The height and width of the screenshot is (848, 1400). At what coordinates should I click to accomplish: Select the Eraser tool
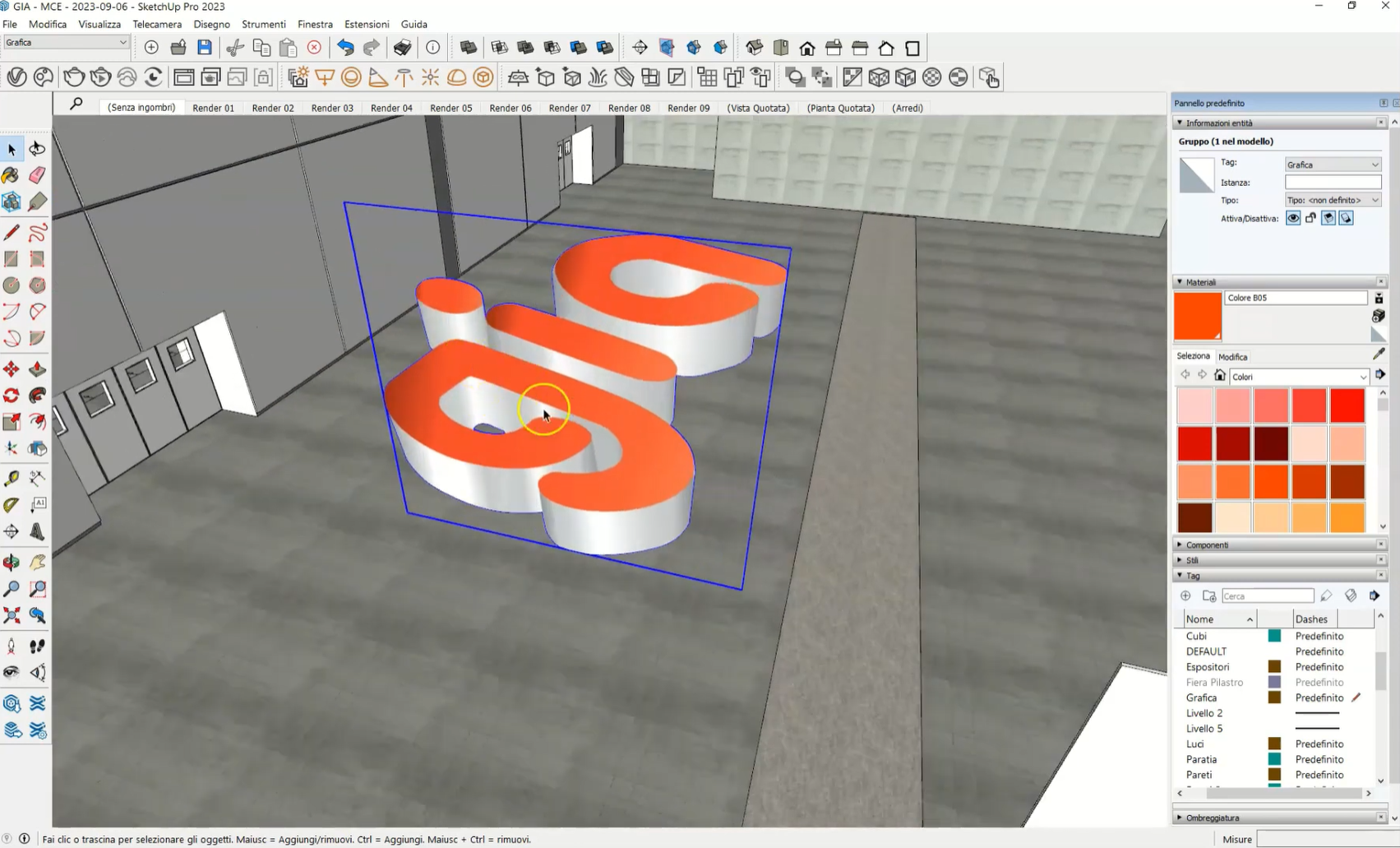37,175
